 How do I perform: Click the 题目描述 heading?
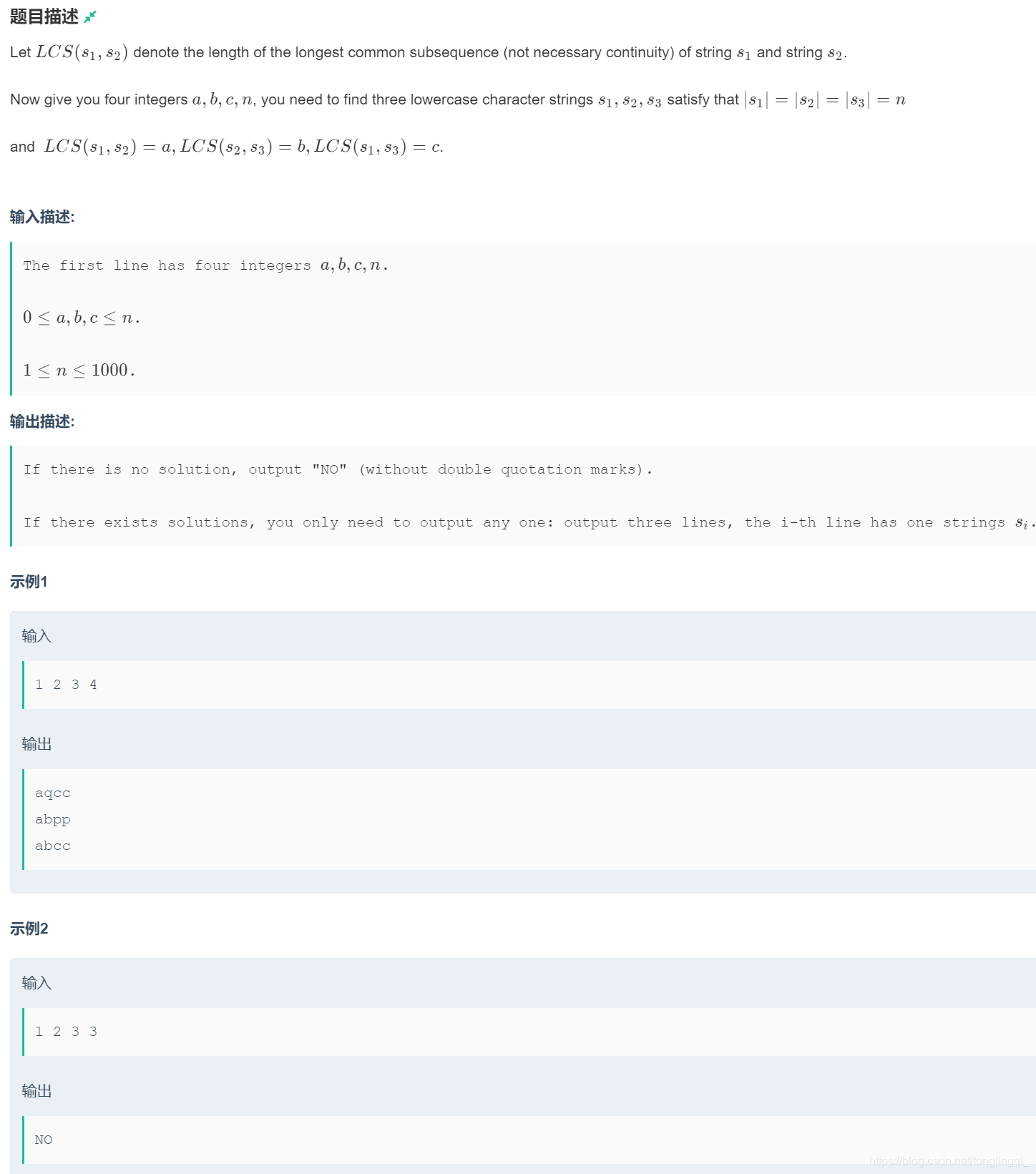click(44, 16)
